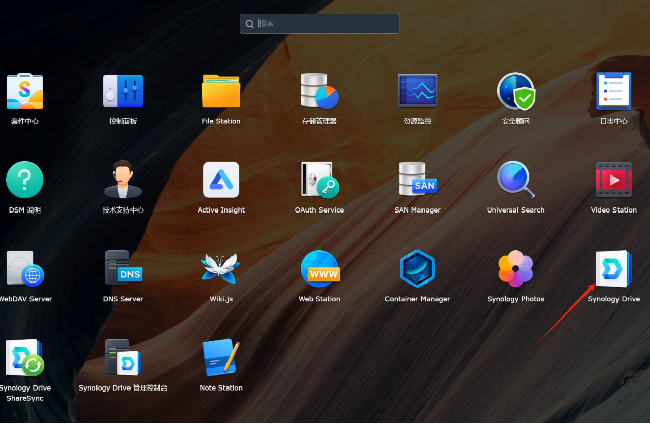This screenshot has width=650, height=424.
Task: Open SAN Manager
Action: point(417,180)
